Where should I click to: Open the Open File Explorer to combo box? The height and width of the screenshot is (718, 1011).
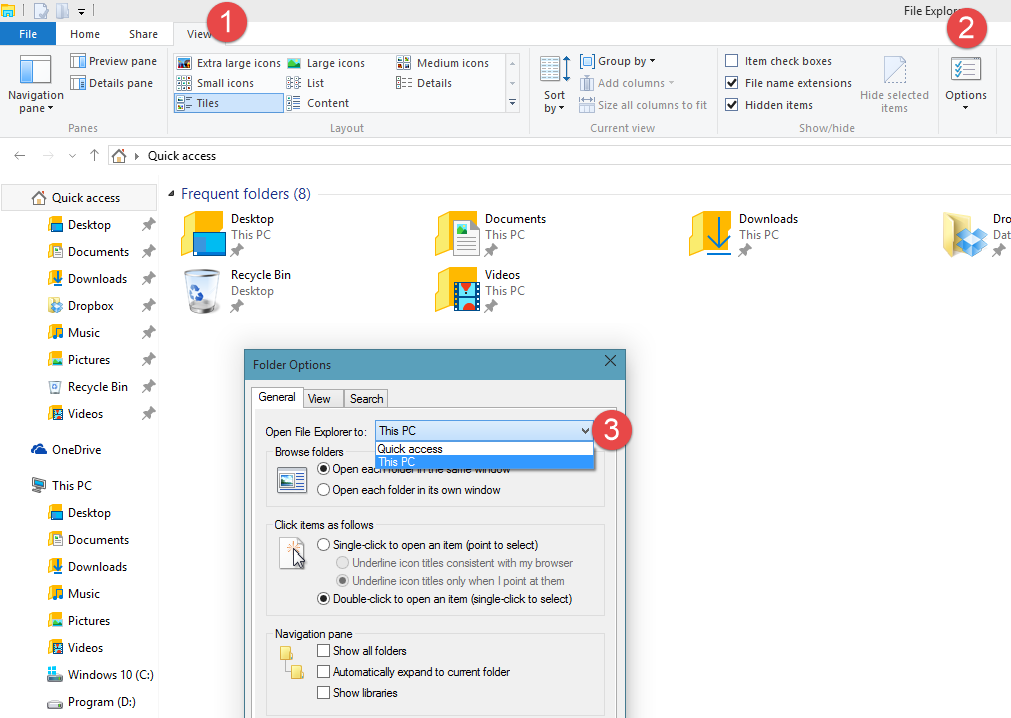tap(484, 431)
